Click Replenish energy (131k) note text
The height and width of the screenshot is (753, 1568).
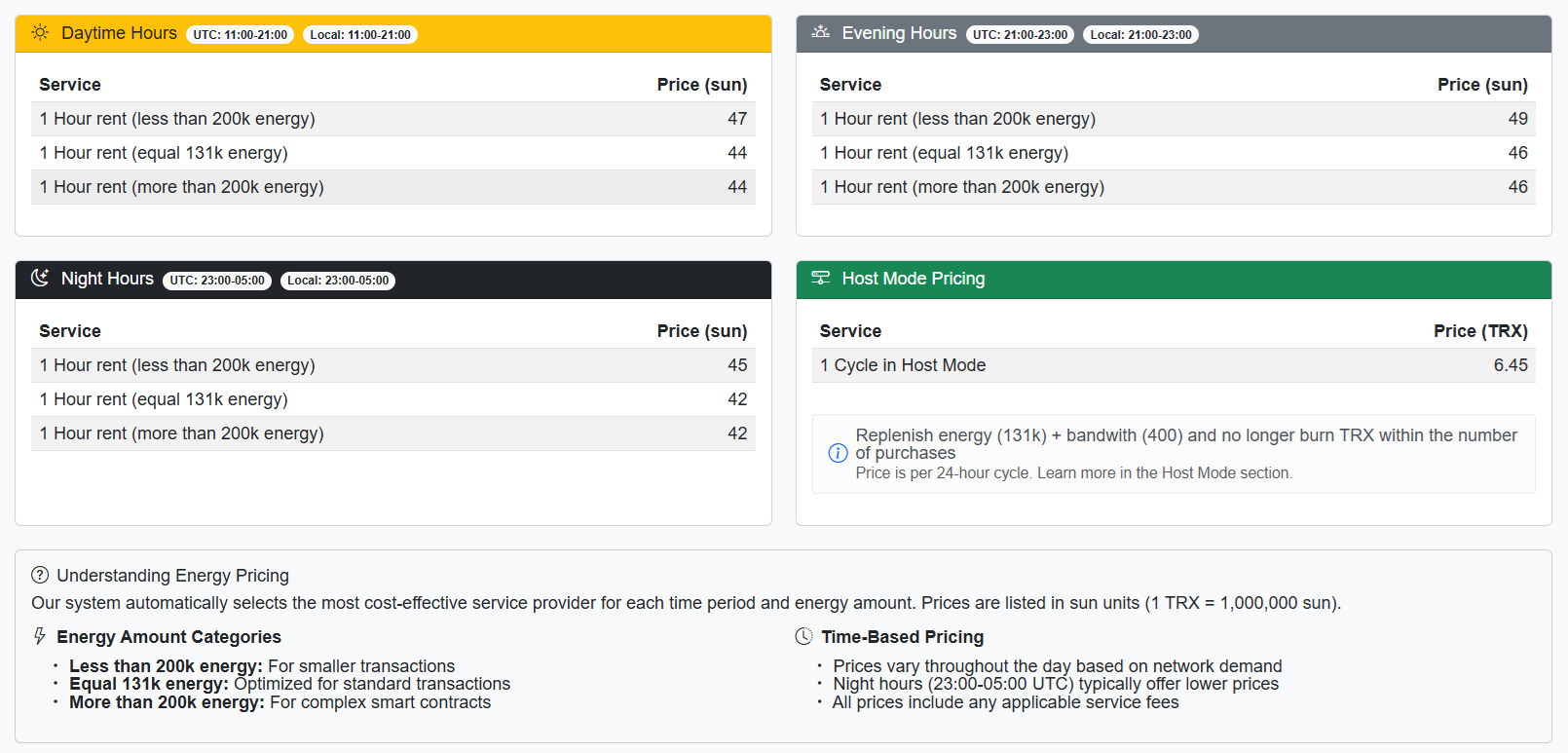[x=1186, y=444]
